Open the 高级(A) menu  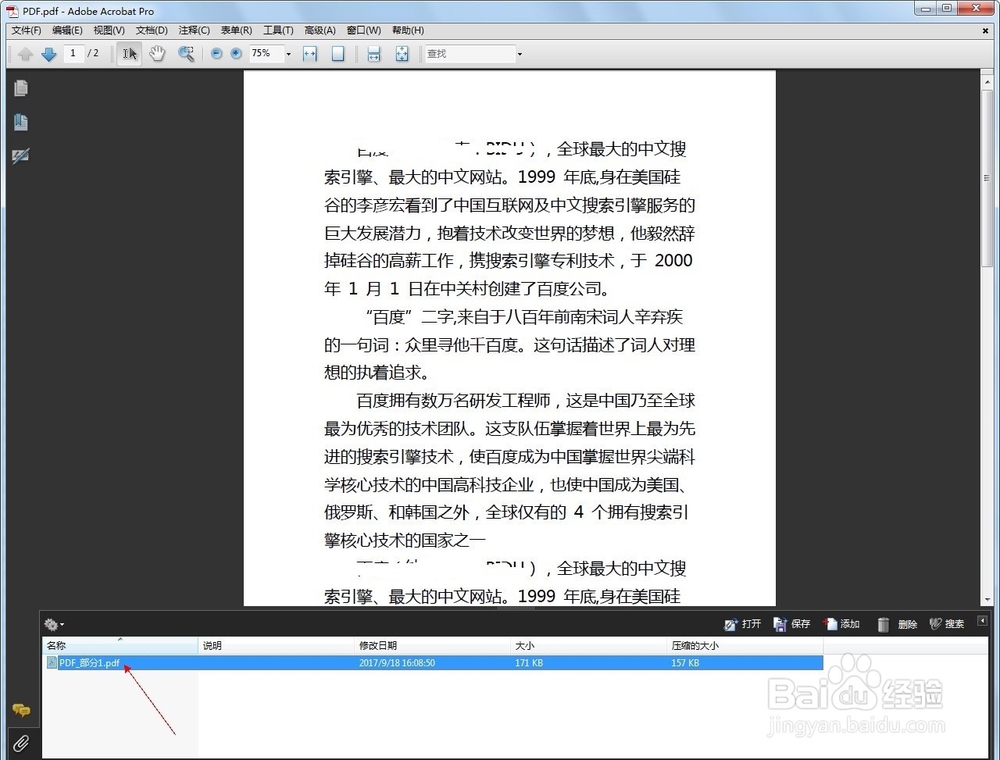click(320, 30)
